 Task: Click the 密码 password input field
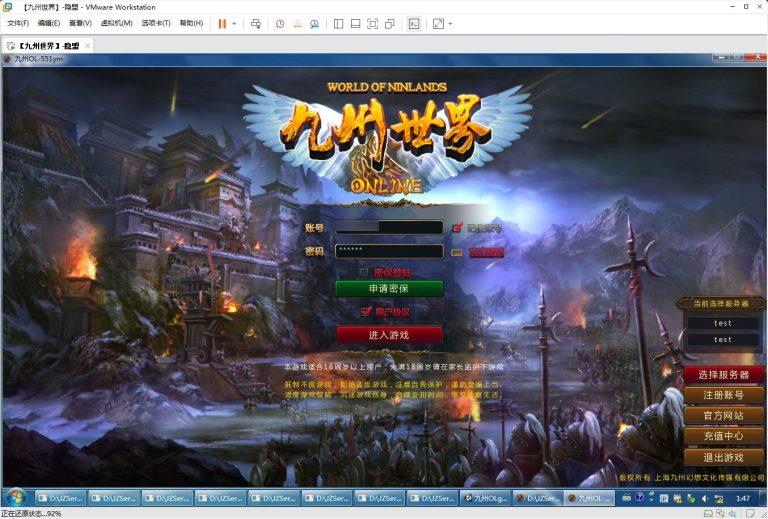389,251
